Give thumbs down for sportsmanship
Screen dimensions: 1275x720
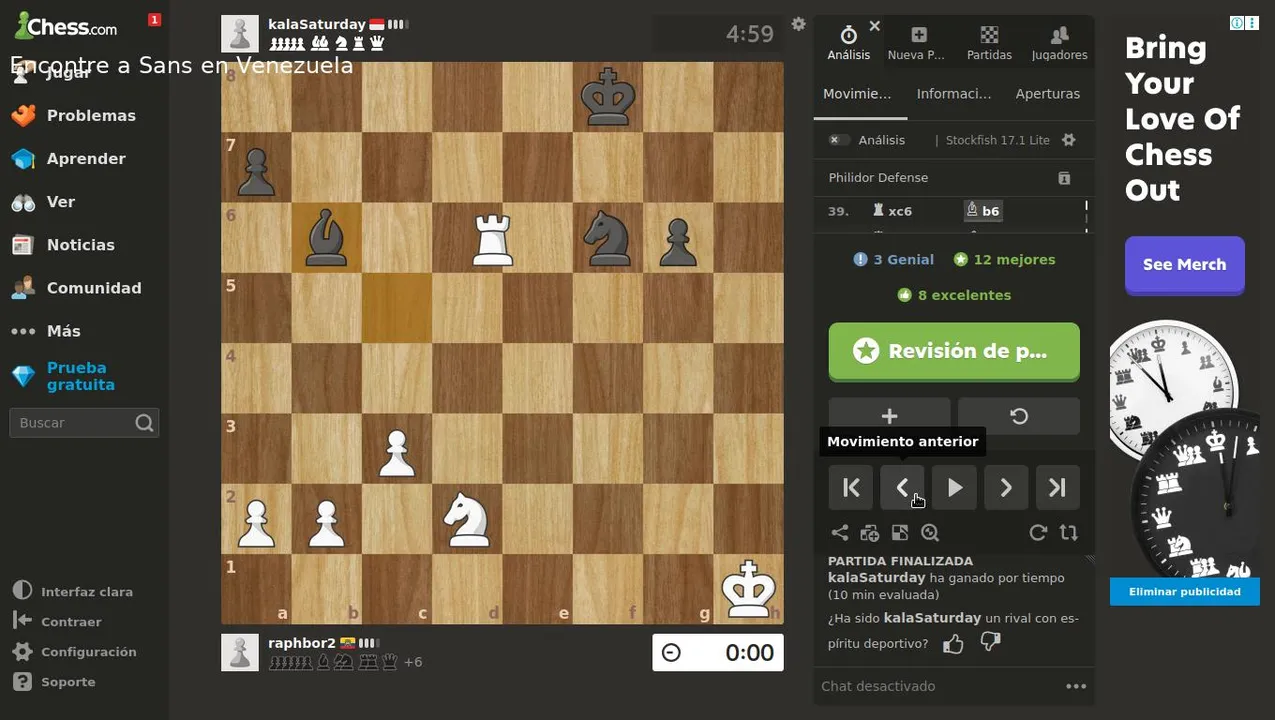(x=990, y=642)
